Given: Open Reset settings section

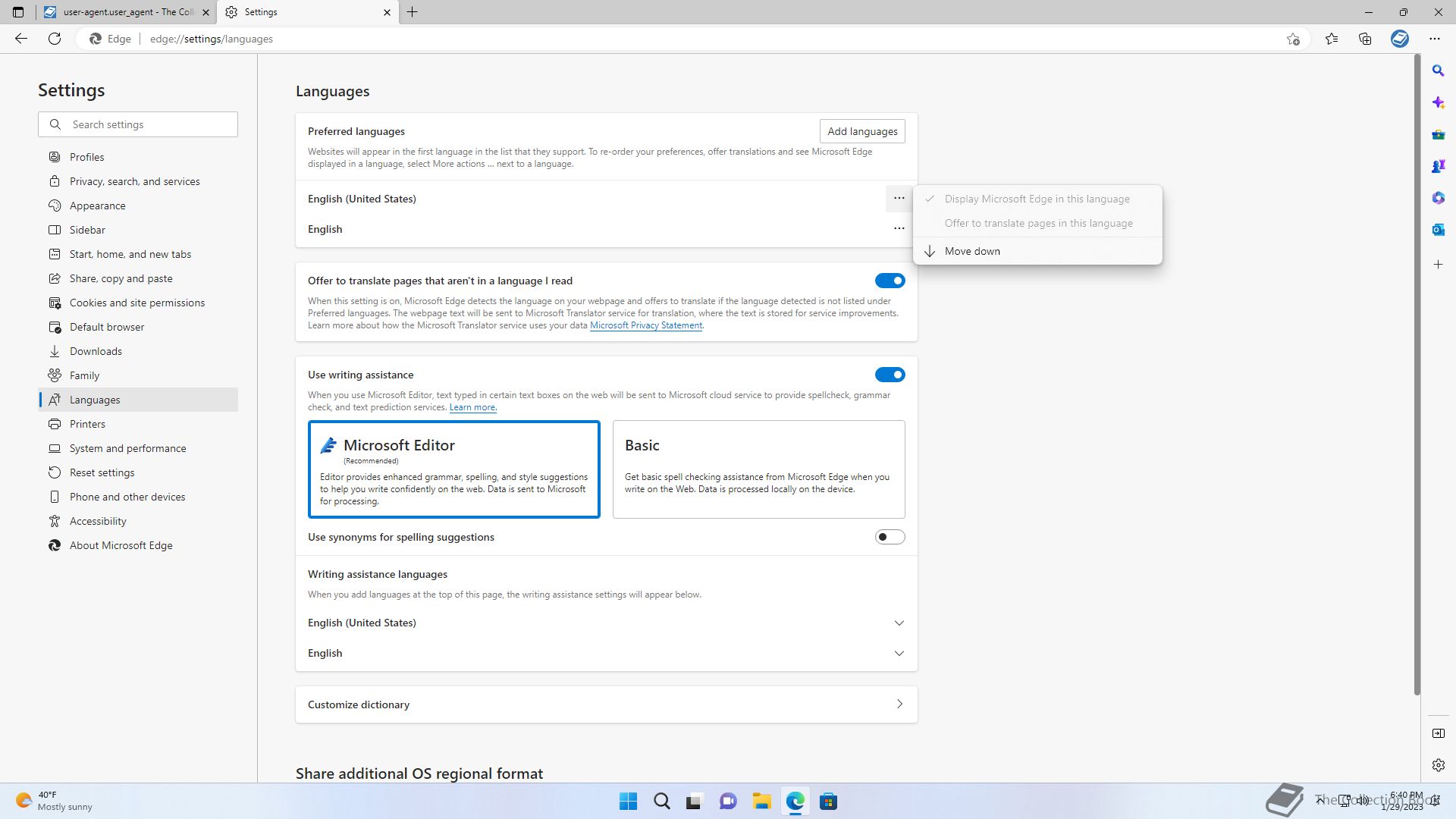Looking at the screenshot, I should [x=138, y=472].
